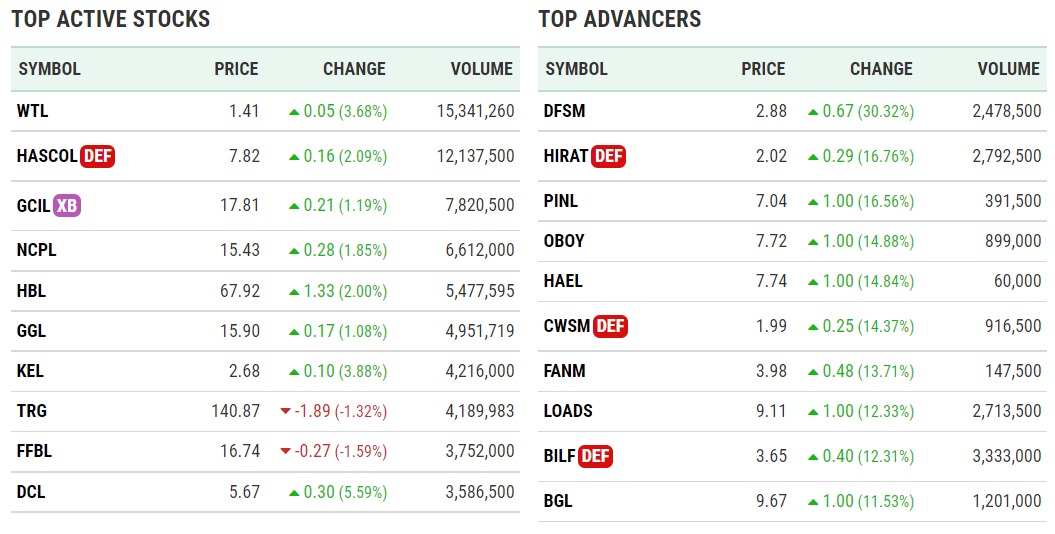Click the DEF badge beside BILF
The height and width of the screenshot is (534, 1055).
pos(596,456)
